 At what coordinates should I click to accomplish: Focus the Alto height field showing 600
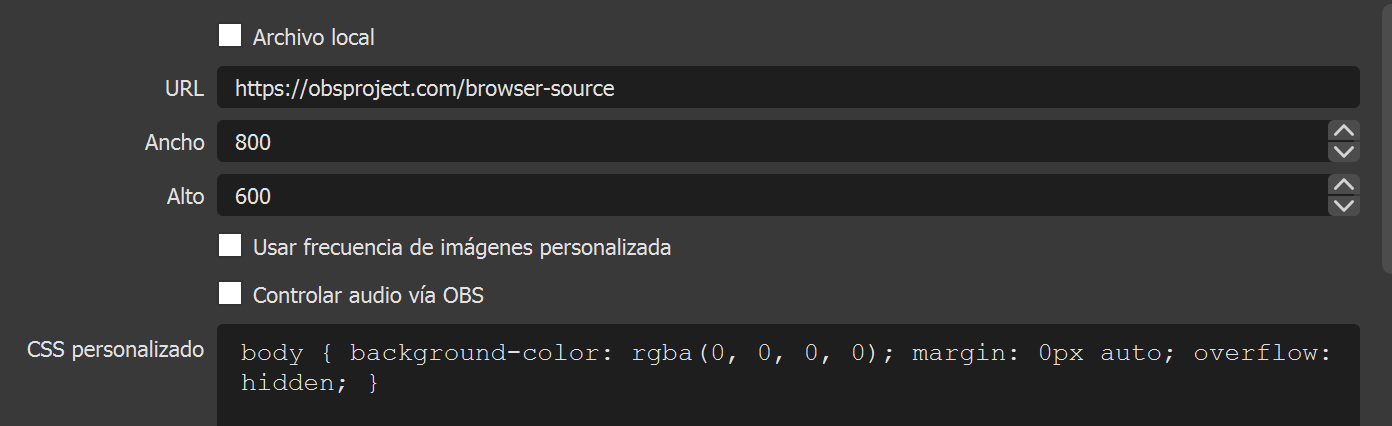pyautogui.click(x=770, y=196)
